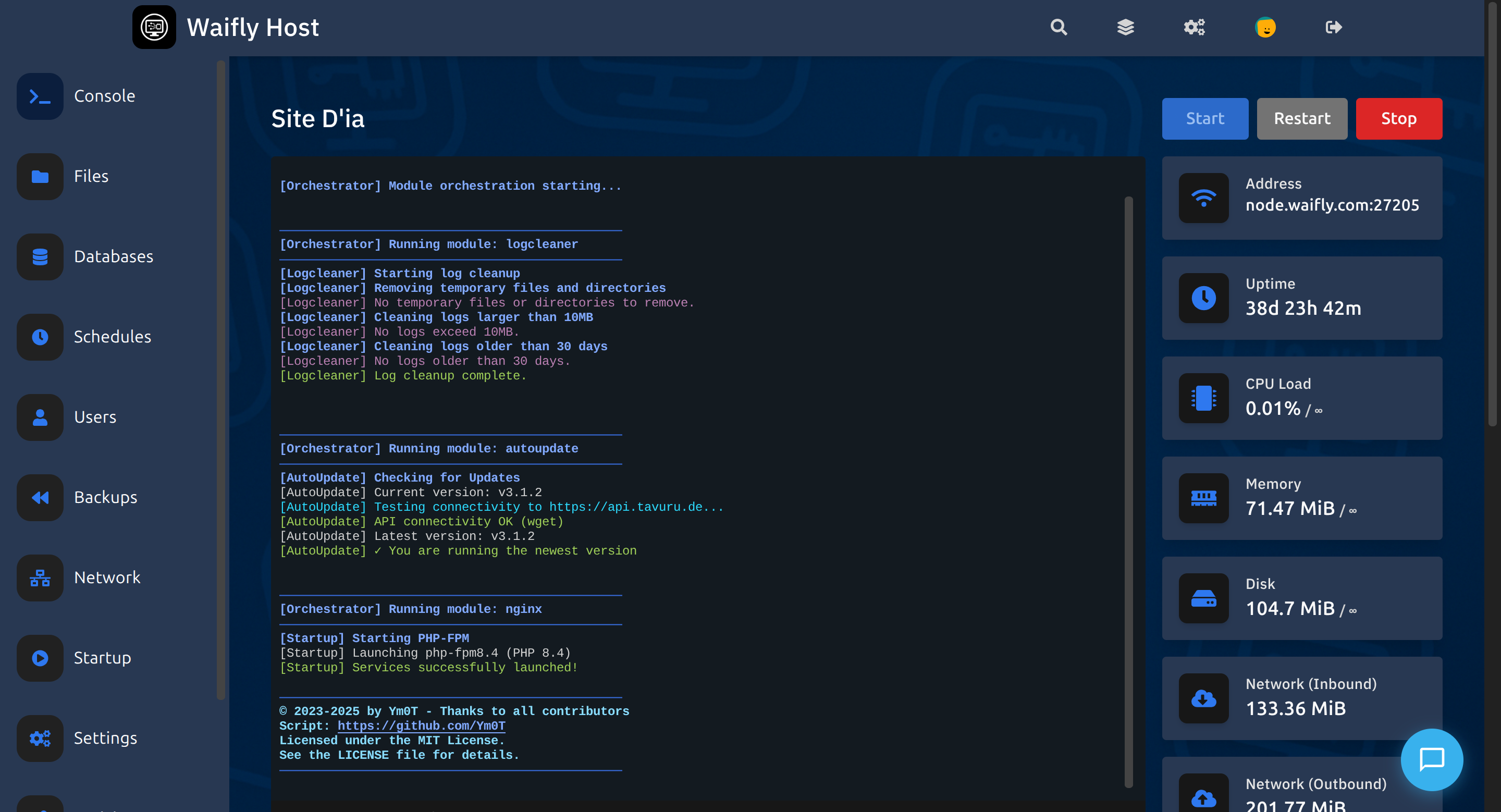
Task: Open Backups via the rewind icon
Action: pyautogui.click(x=40, y=497)
